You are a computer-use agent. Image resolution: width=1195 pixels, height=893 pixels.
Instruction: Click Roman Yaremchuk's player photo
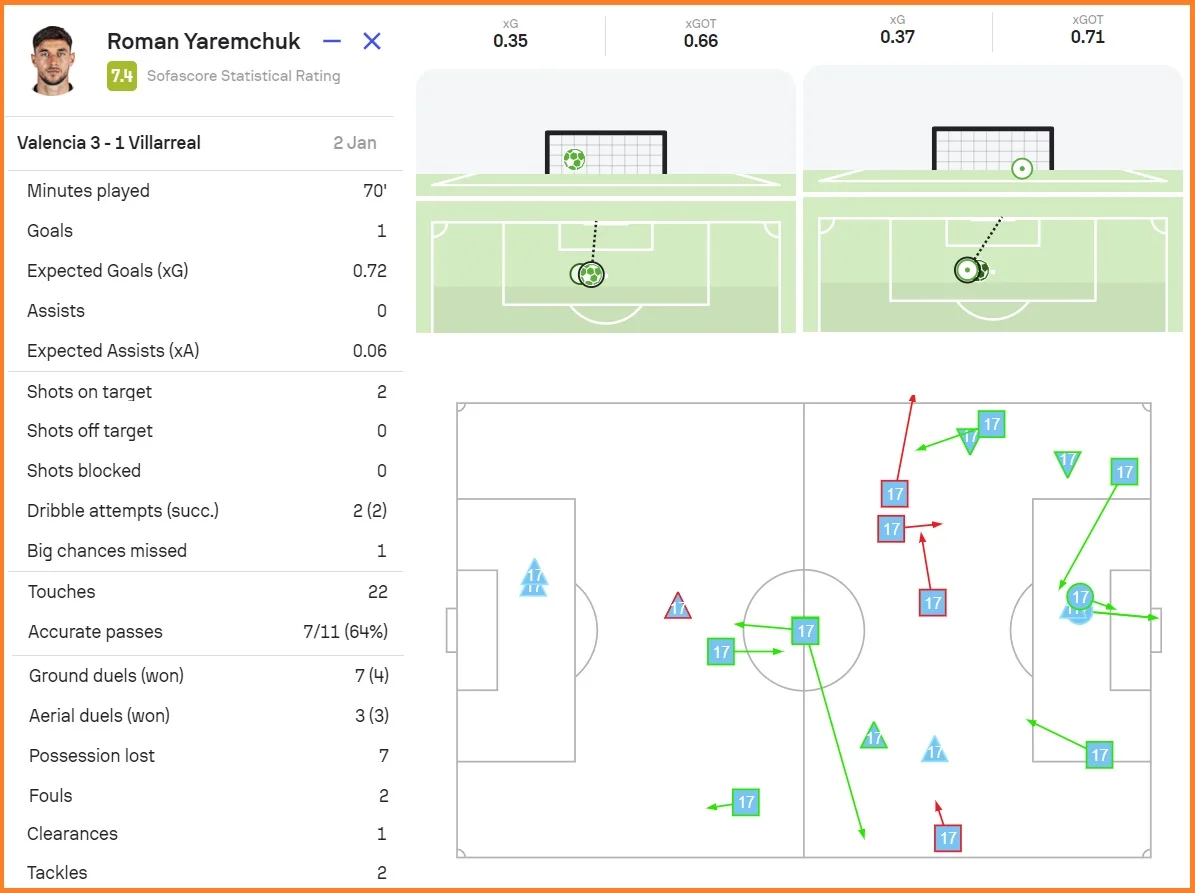pyautogui.click(x=52, y=59)
